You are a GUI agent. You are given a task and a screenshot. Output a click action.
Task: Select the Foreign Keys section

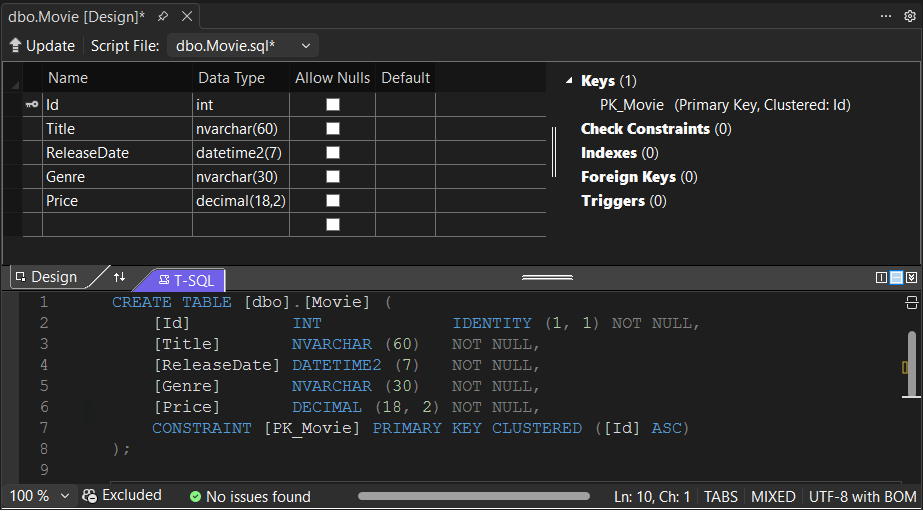(639, 177)
